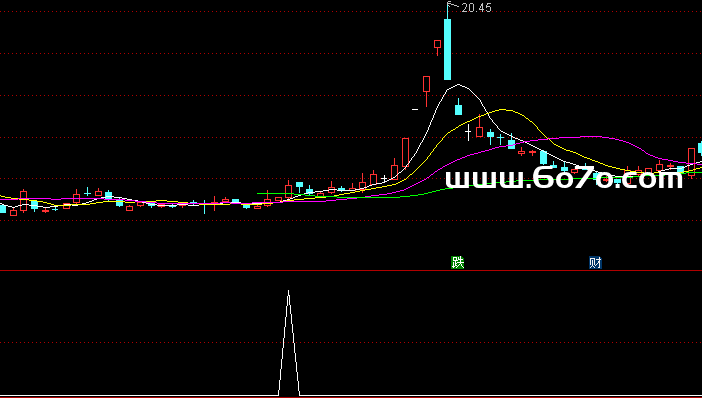Click the tip of the white indicator spike
702x398 pixels.
click(288, 291)
